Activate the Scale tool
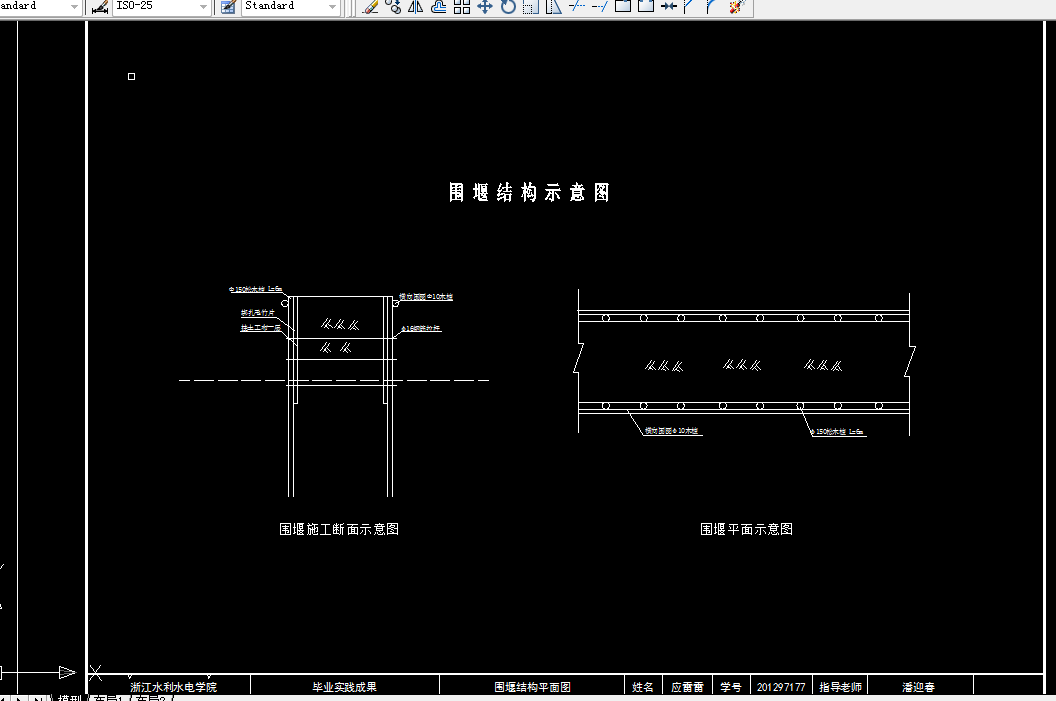This screenshot has width=1056, height=701. tap(531, 7)
